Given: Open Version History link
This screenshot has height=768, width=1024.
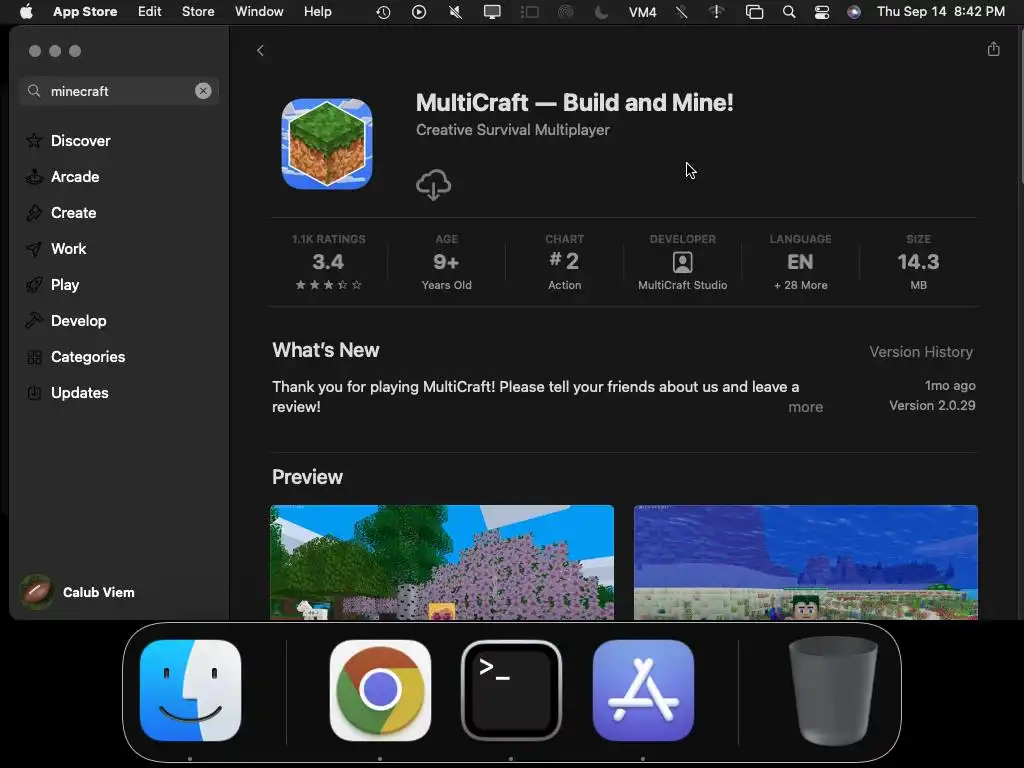Looking at the screenshot, I should (x=921, y=352).
